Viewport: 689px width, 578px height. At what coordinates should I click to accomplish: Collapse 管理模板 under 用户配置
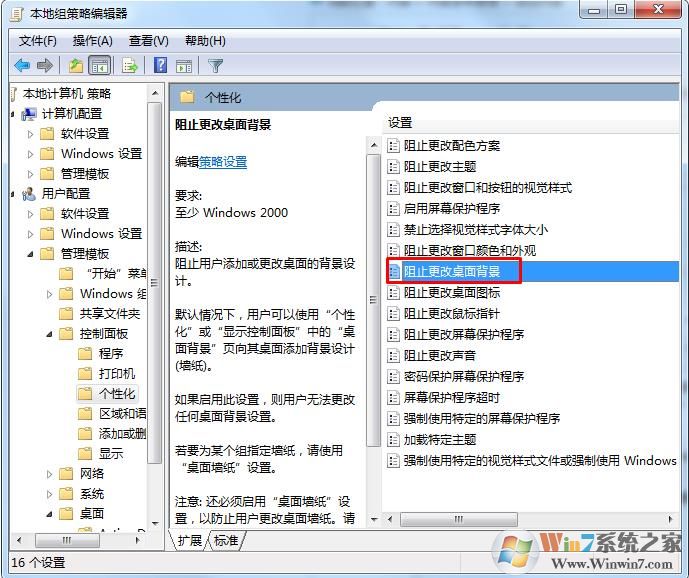point(30,254)
